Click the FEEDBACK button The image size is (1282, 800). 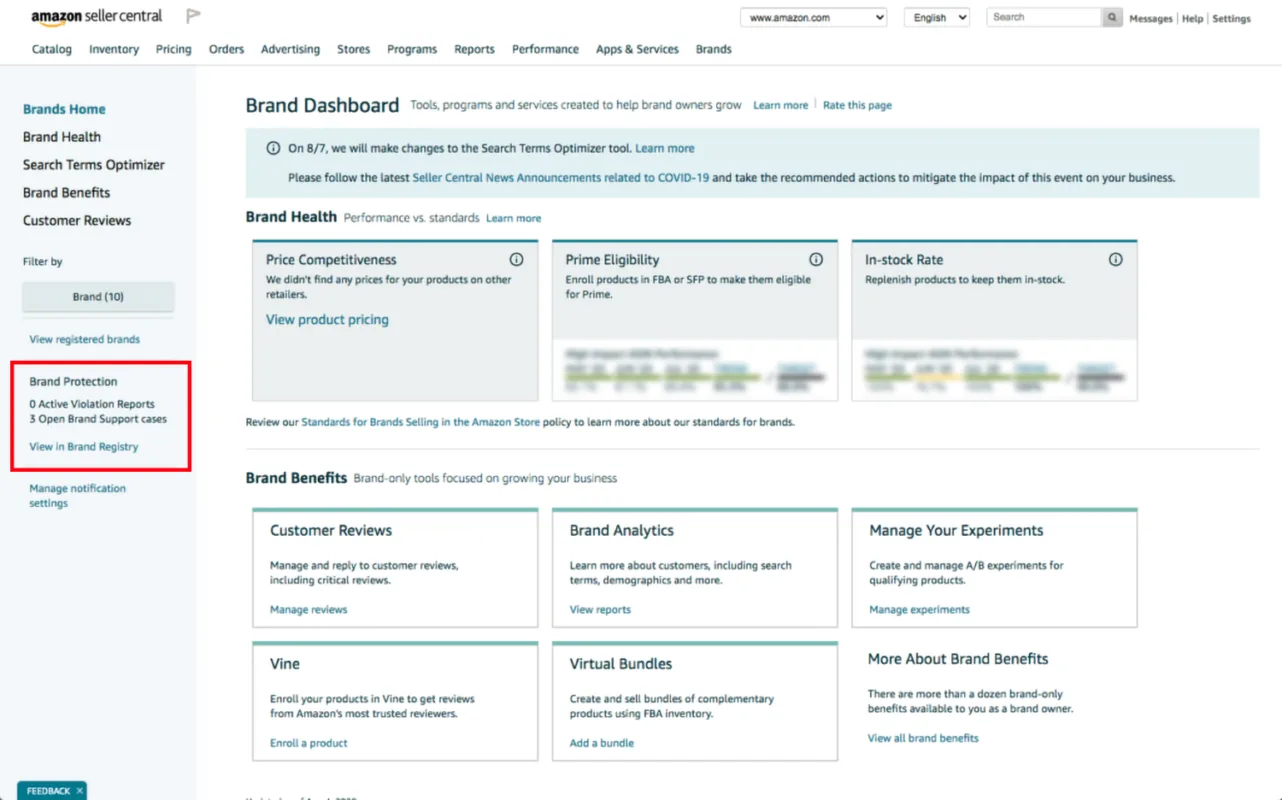(48, 791)
